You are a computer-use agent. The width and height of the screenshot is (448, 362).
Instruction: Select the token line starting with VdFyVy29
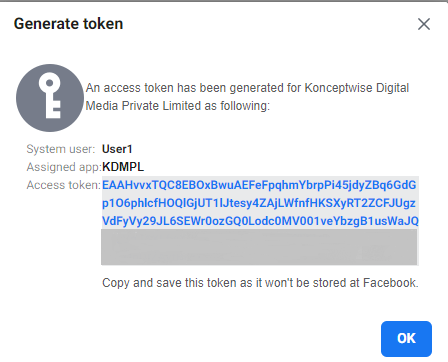pos(260,221)
